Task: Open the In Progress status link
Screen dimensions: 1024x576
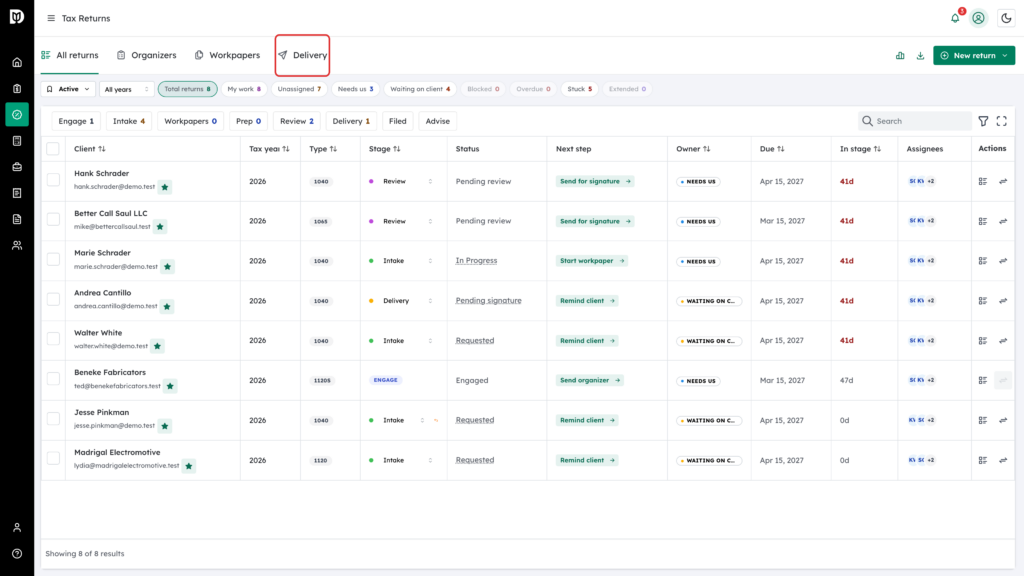Action: tap(476, 261)
